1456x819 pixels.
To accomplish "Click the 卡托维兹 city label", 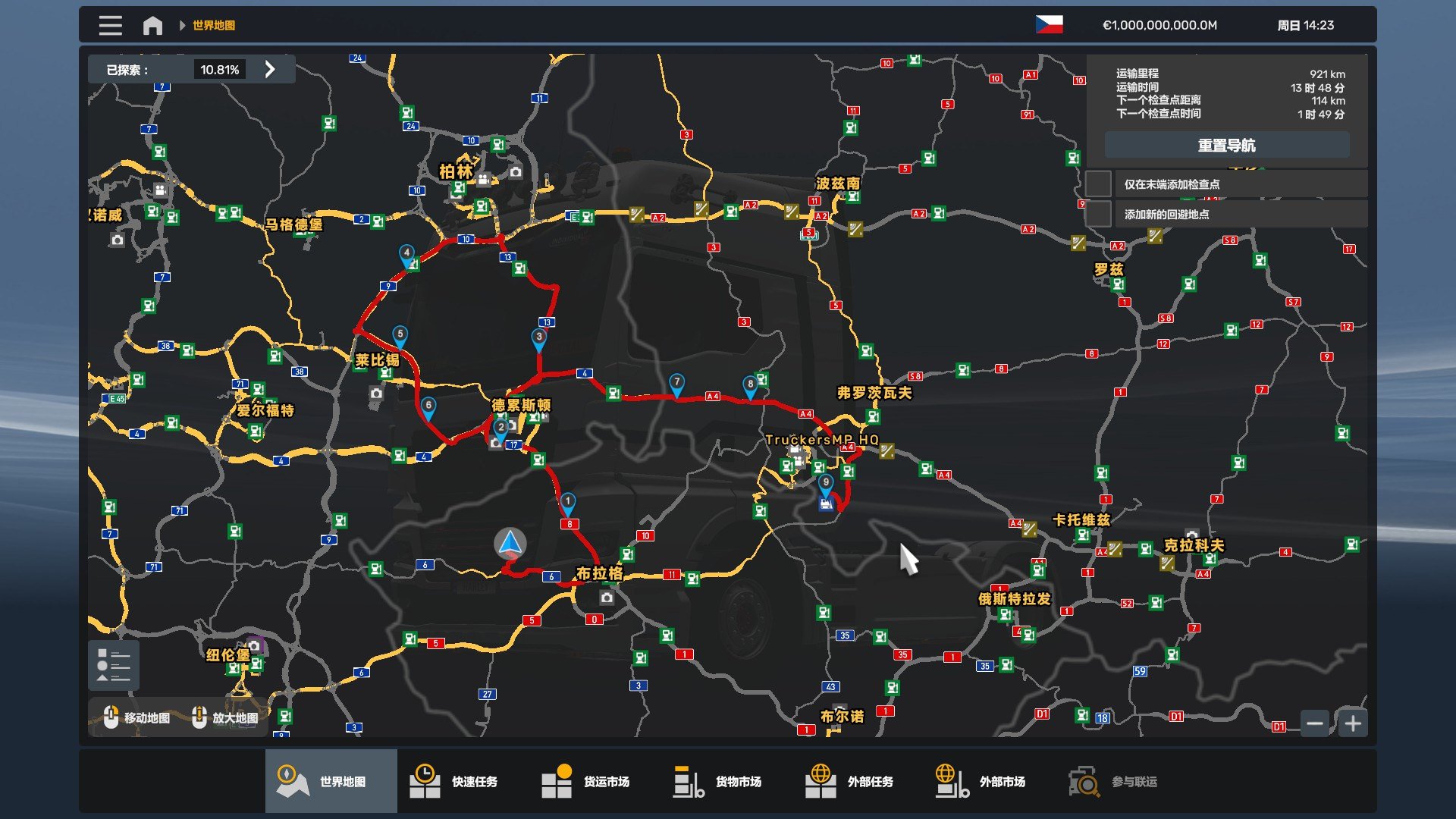I will tap(1081, 520).
